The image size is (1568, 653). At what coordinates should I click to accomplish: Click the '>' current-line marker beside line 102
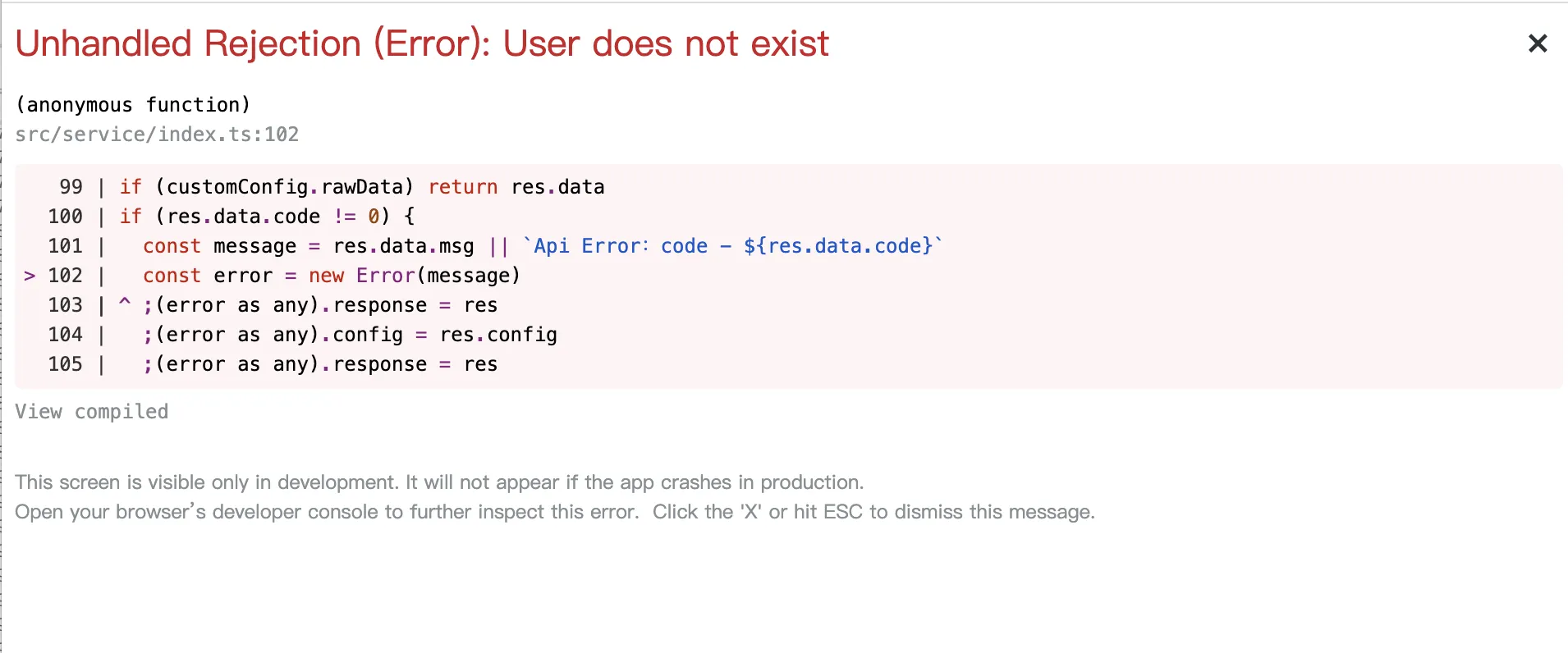point(30,276)
